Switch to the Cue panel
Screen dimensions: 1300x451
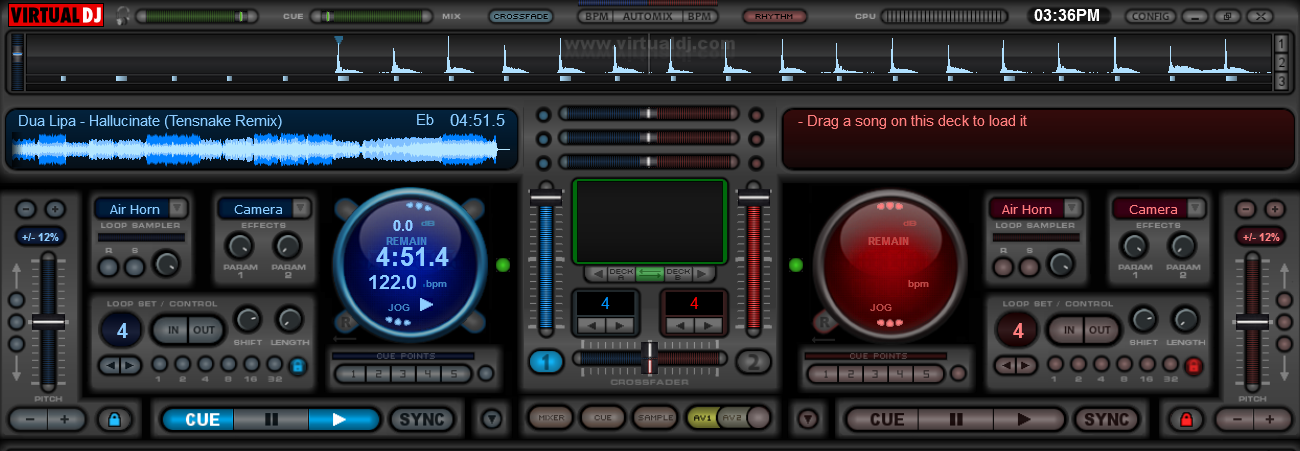[602, 418]
